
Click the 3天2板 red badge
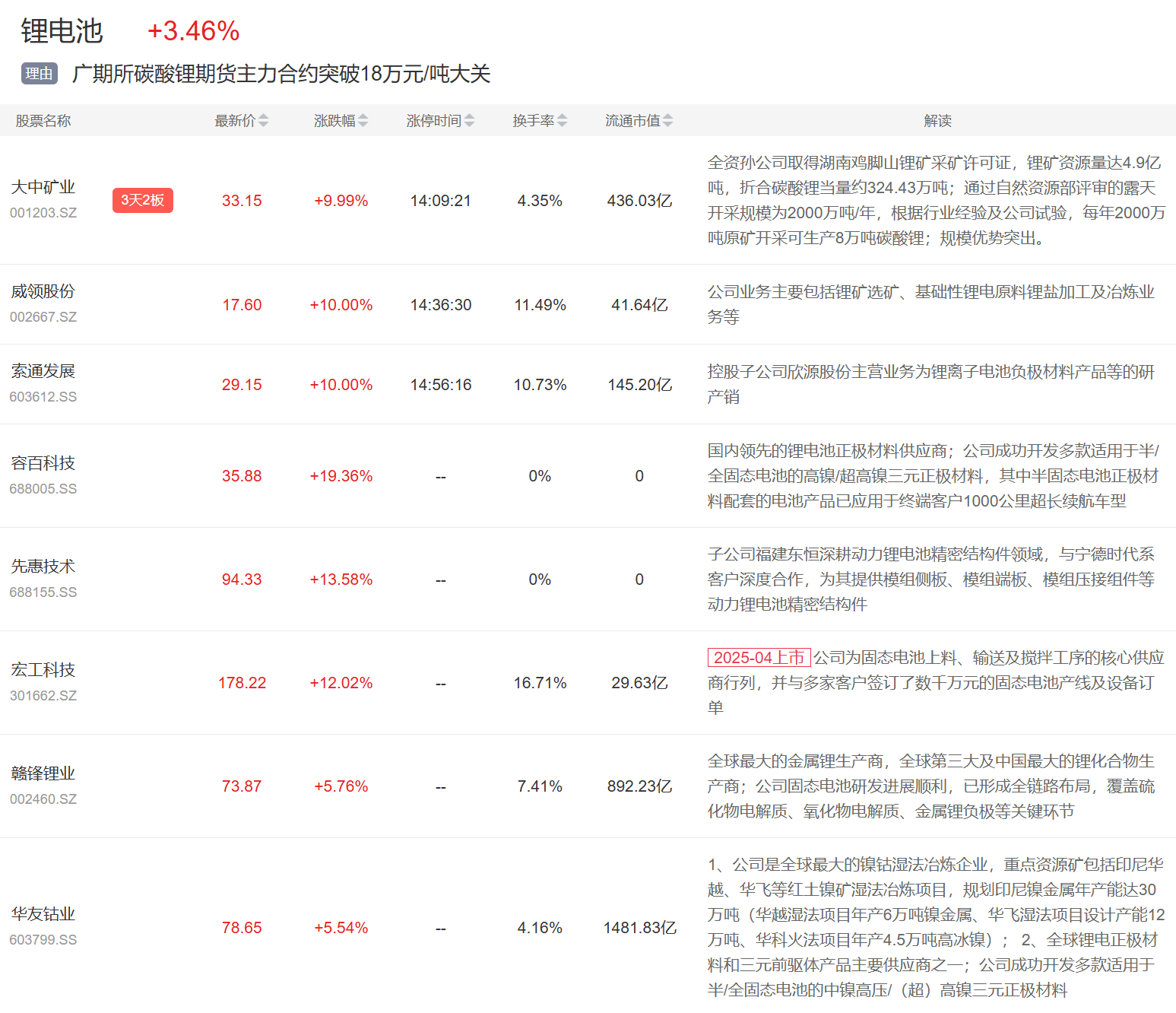[x=143, y=200]
